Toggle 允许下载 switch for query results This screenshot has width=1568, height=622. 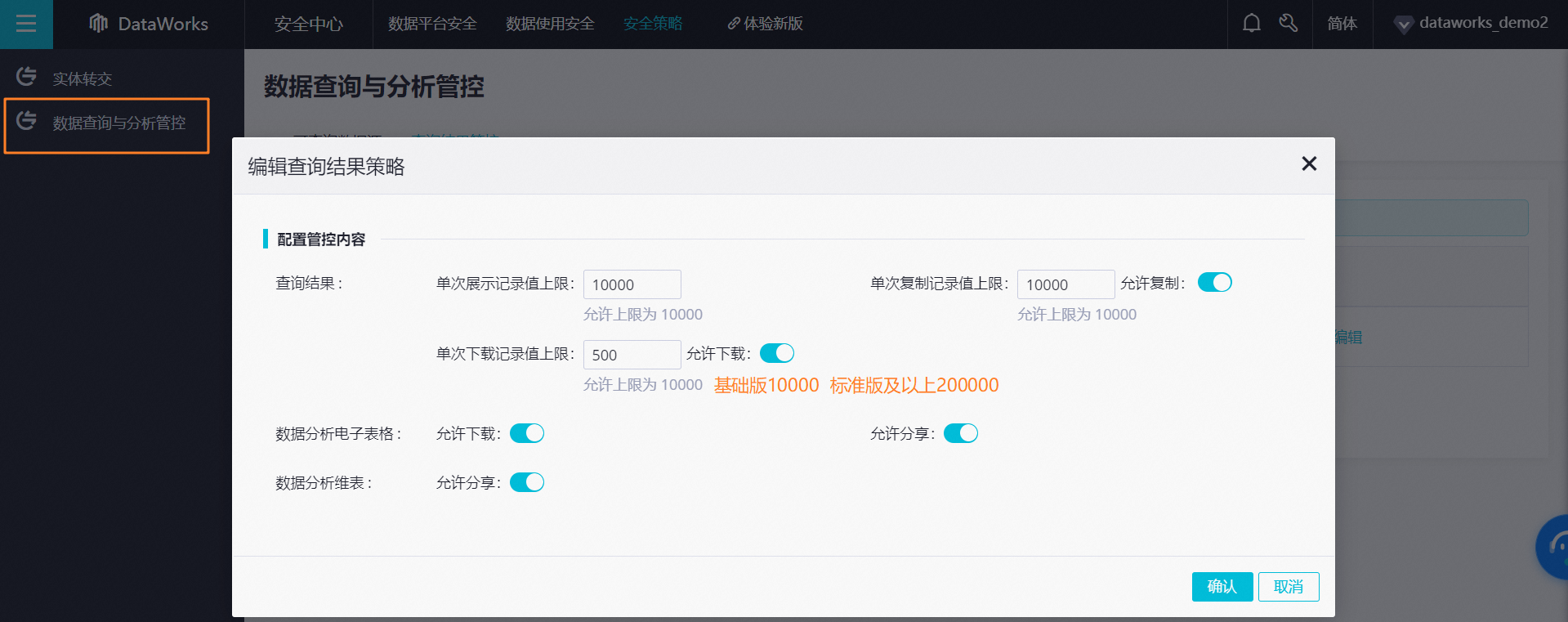[776, 352]
